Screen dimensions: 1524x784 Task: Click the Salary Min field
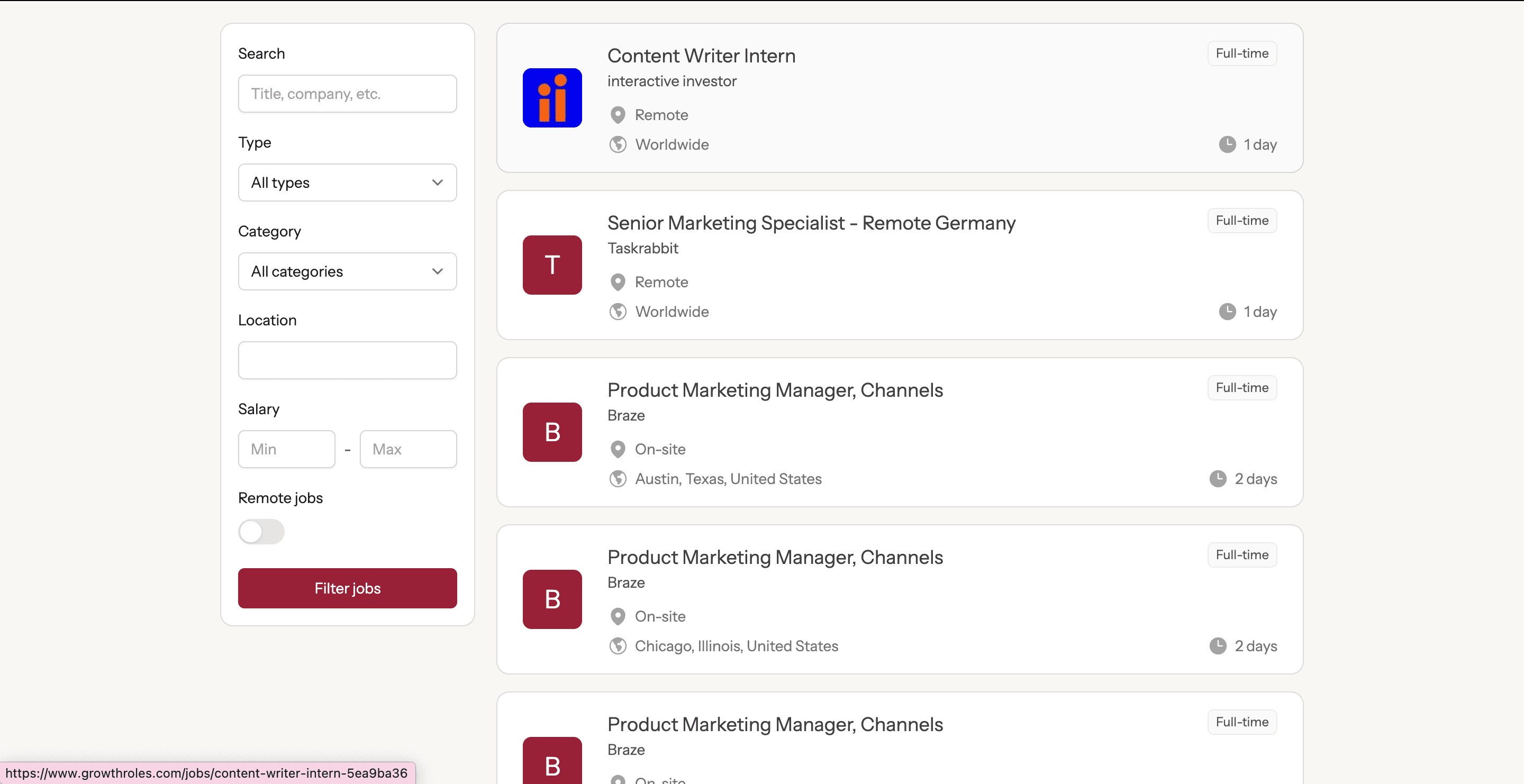(x=286, y=449)
